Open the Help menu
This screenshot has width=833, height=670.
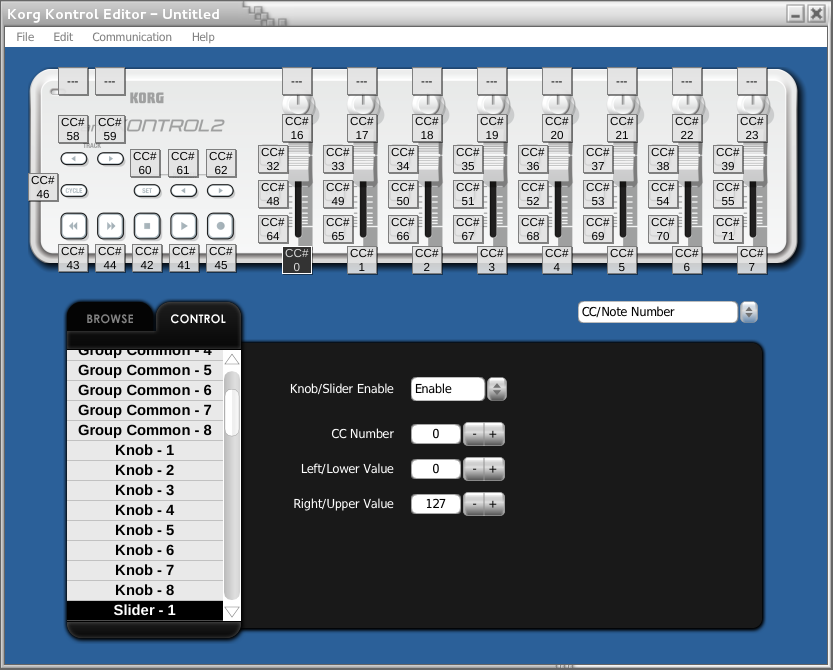tap(203, 37)
